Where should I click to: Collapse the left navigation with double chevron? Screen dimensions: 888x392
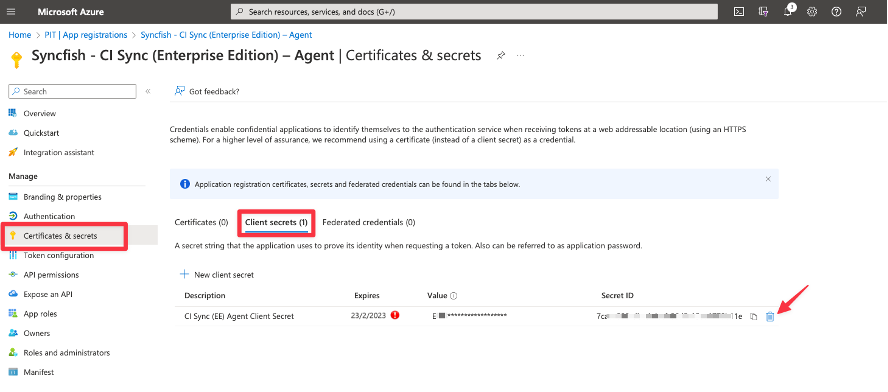[x=148, y=91]
